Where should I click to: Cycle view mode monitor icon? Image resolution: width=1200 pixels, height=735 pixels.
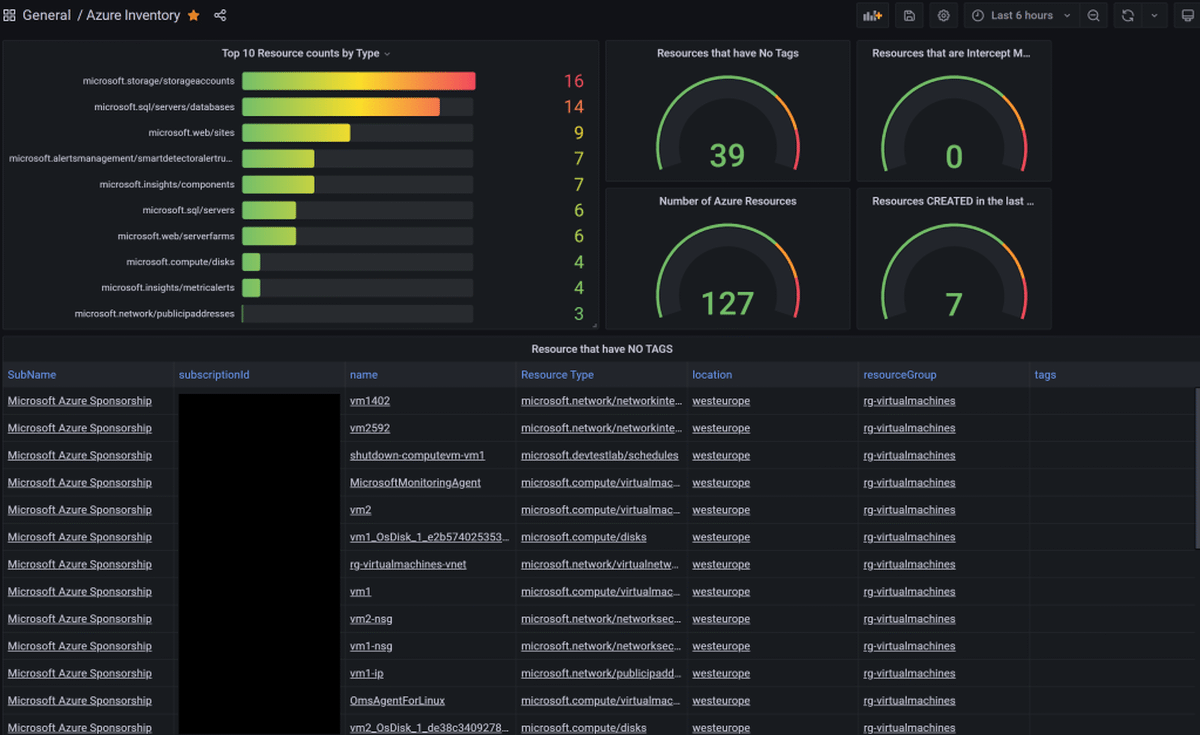(x=1187, y=15)
